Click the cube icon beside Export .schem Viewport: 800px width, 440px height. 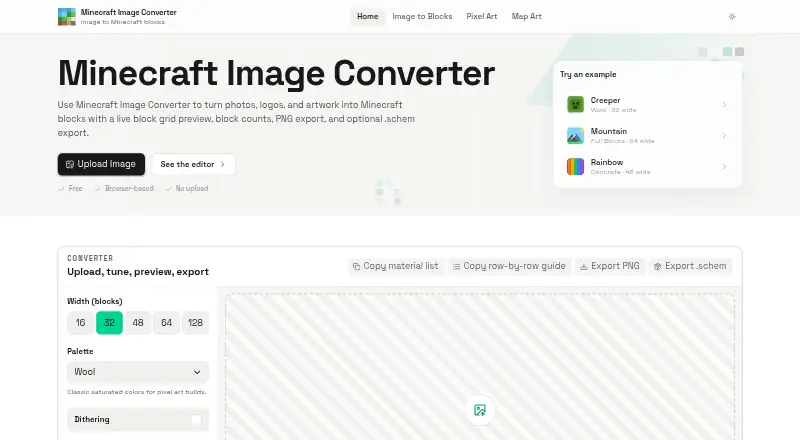pyautogui.click(x=658, y=266)
